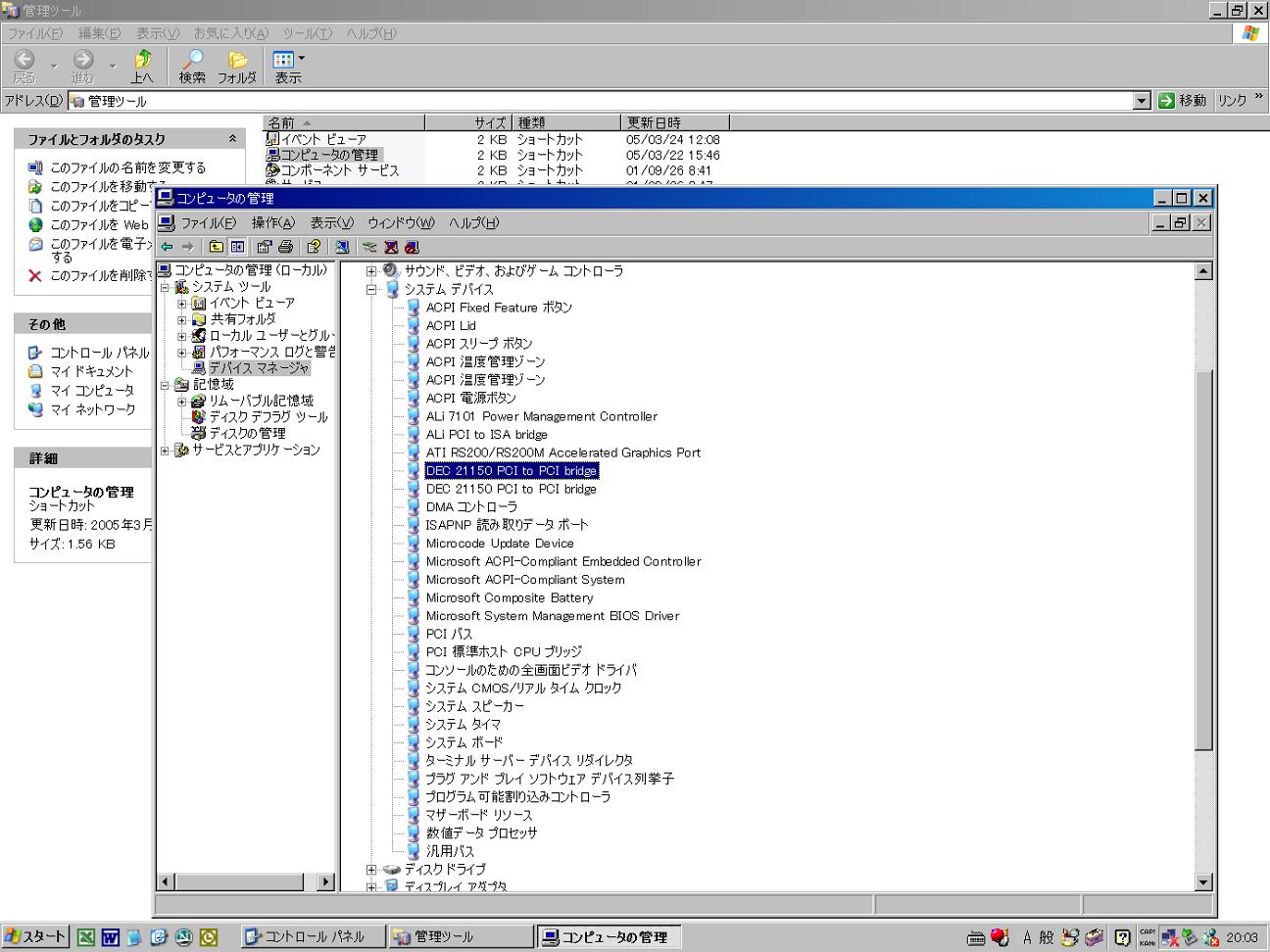Click the Disable device icon
Viewport: 1270px width, 952px height.
click(412, 247)
